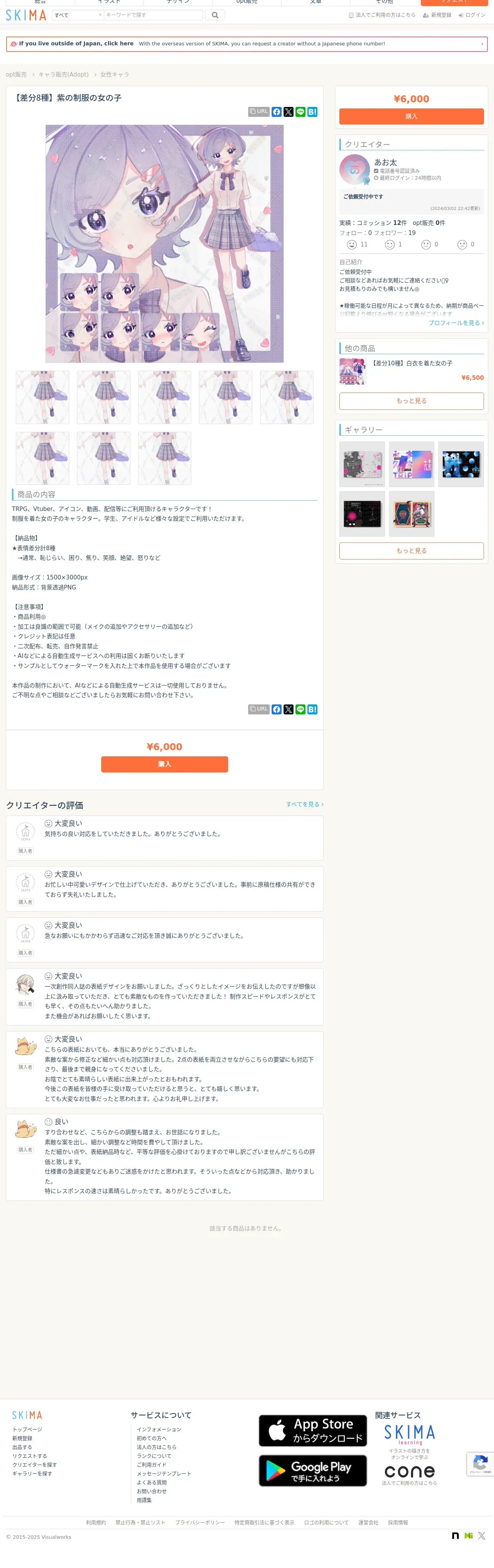494x1568 pixels.
Task: Share on LINE via top share icon
Action: click(300, 112)
